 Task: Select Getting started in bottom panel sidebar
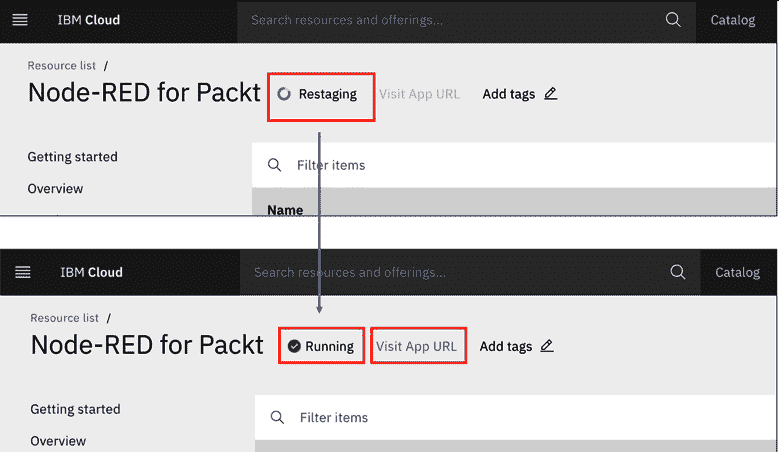76,409
